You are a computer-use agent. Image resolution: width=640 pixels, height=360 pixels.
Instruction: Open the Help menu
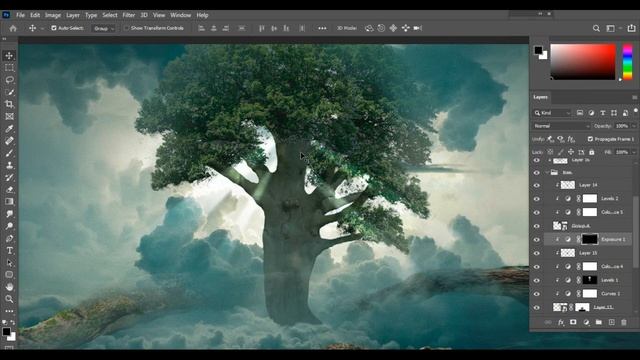tap(202, 15)
